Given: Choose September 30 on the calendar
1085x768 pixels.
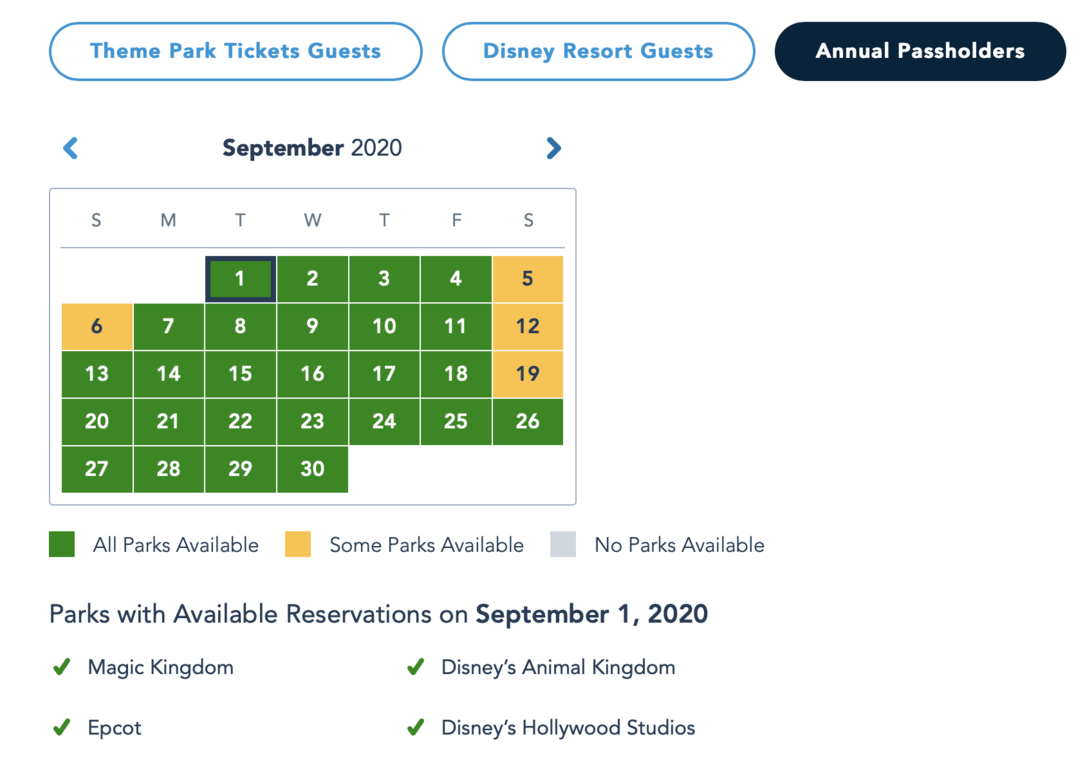Looking at the screenshot, I should coord(312,469).
